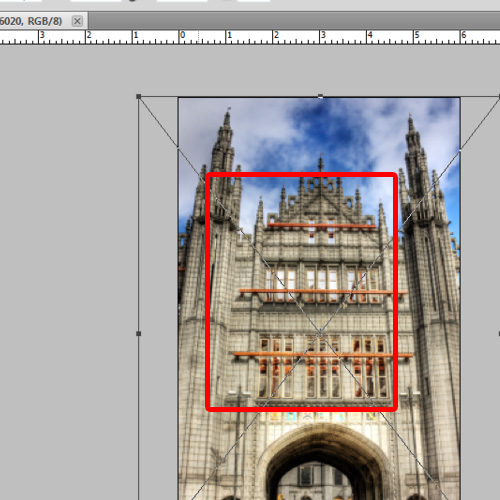This screenshot has width=500, height=500.
Task: Click the 6 mark on the horizontal ruler
Action: pyautogui.click(x=464, y=35)
